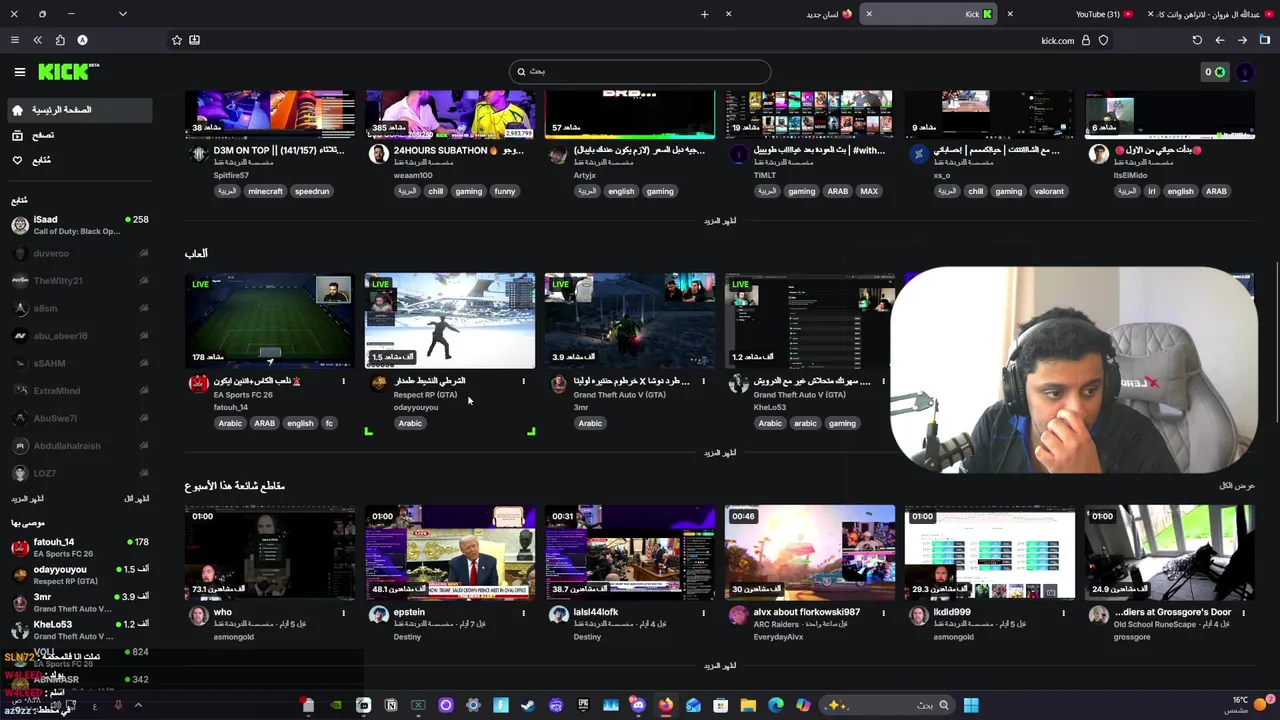
Task: Go back using browser back arrow
Action: point(1220,40)
